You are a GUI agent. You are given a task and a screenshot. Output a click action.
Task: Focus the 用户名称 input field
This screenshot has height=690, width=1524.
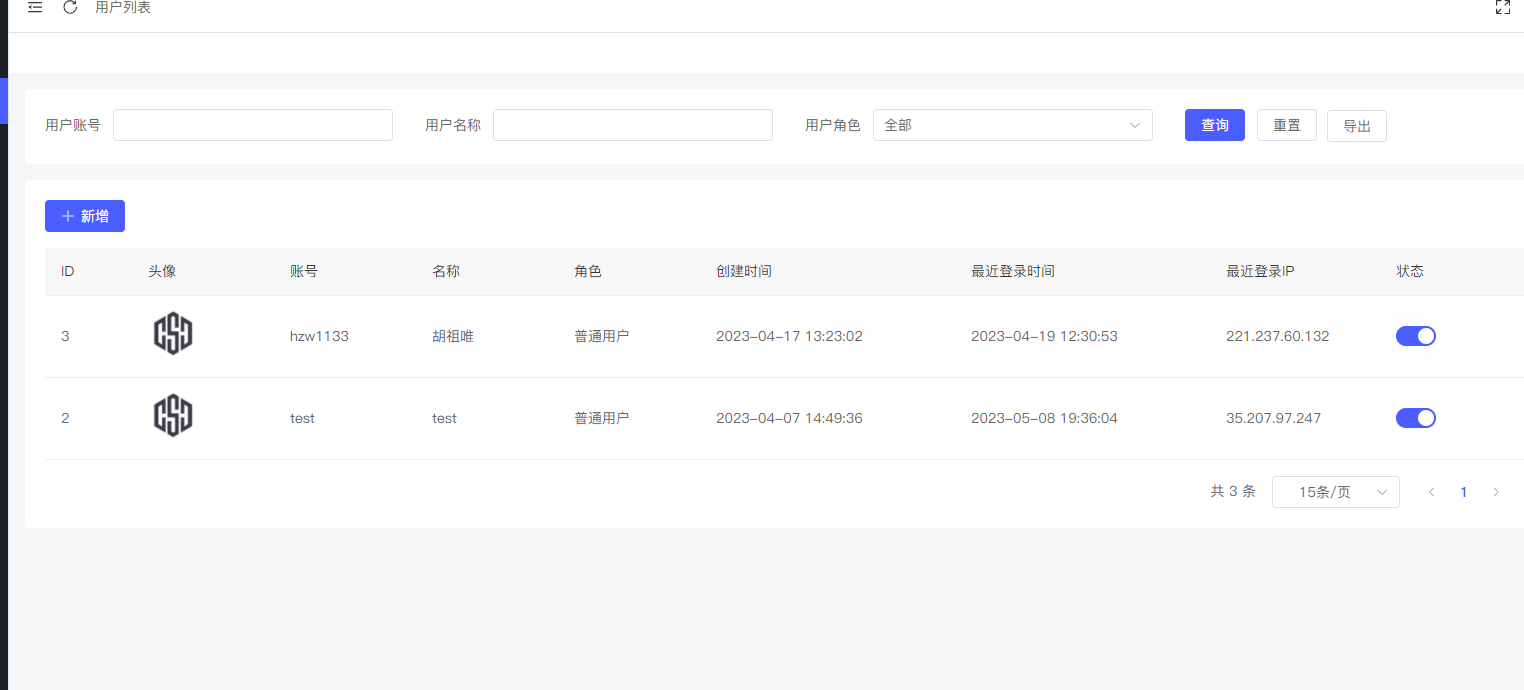632,125
